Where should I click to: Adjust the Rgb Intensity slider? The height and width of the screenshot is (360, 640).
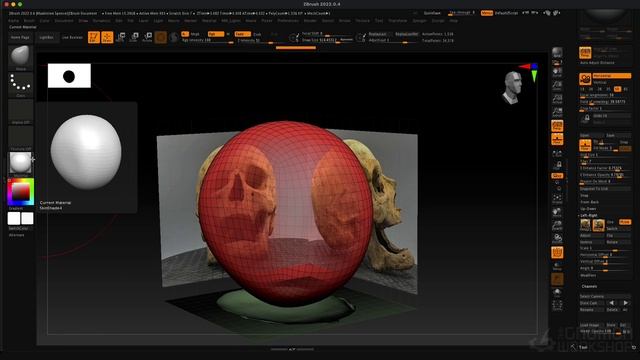coord(208,40)
